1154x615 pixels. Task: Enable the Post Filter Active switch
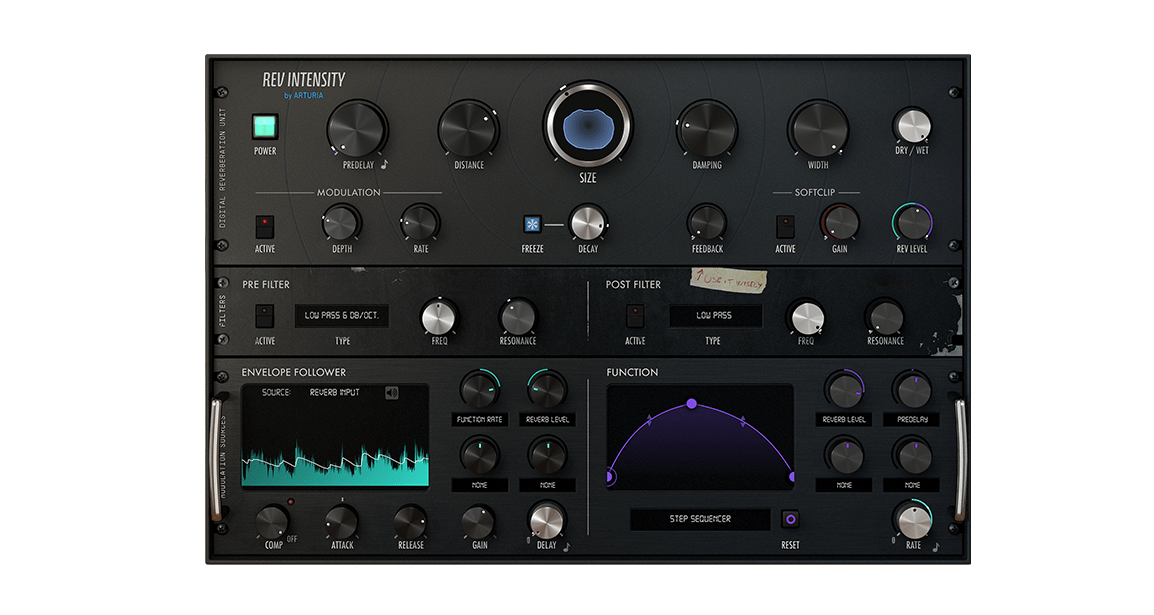click(635, 316)
